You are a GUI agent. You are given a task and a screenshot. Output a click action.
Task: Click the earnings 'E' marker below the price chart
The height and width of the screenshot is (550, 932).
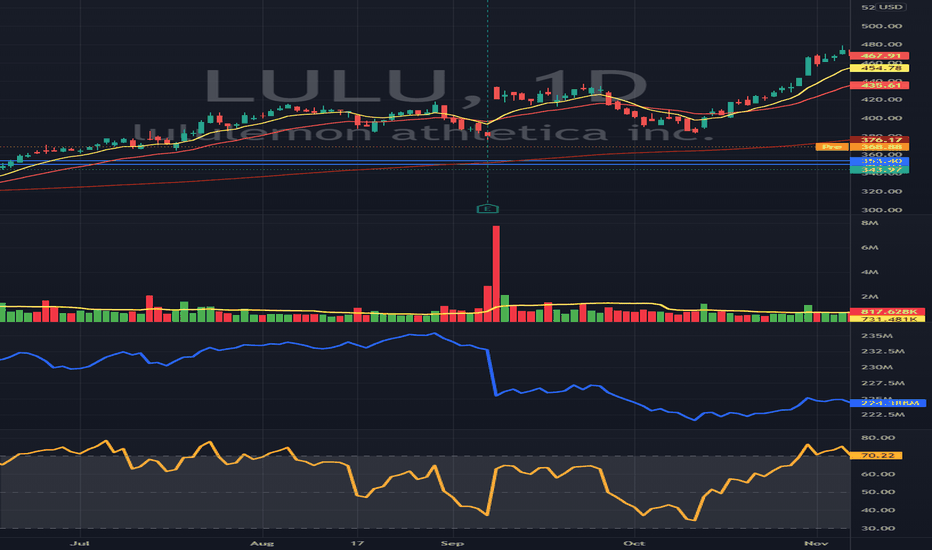[x=487, y=209]
